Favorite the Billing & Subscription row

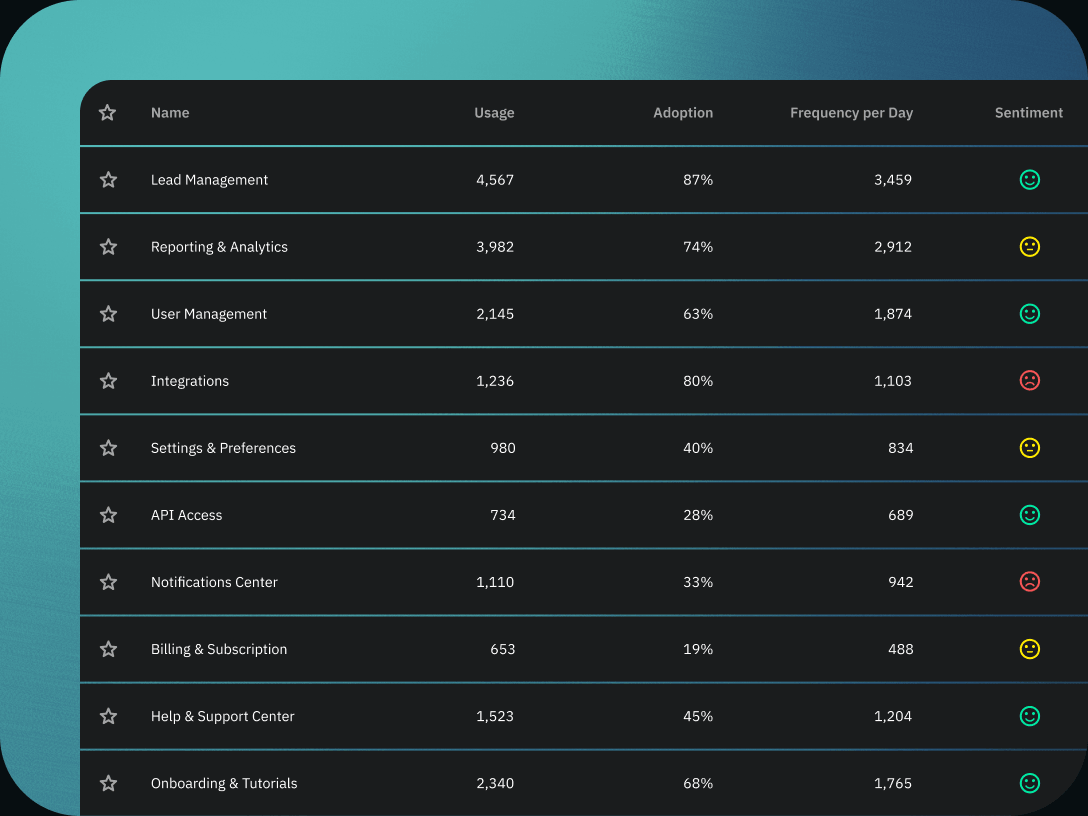[x=108, y=649]
